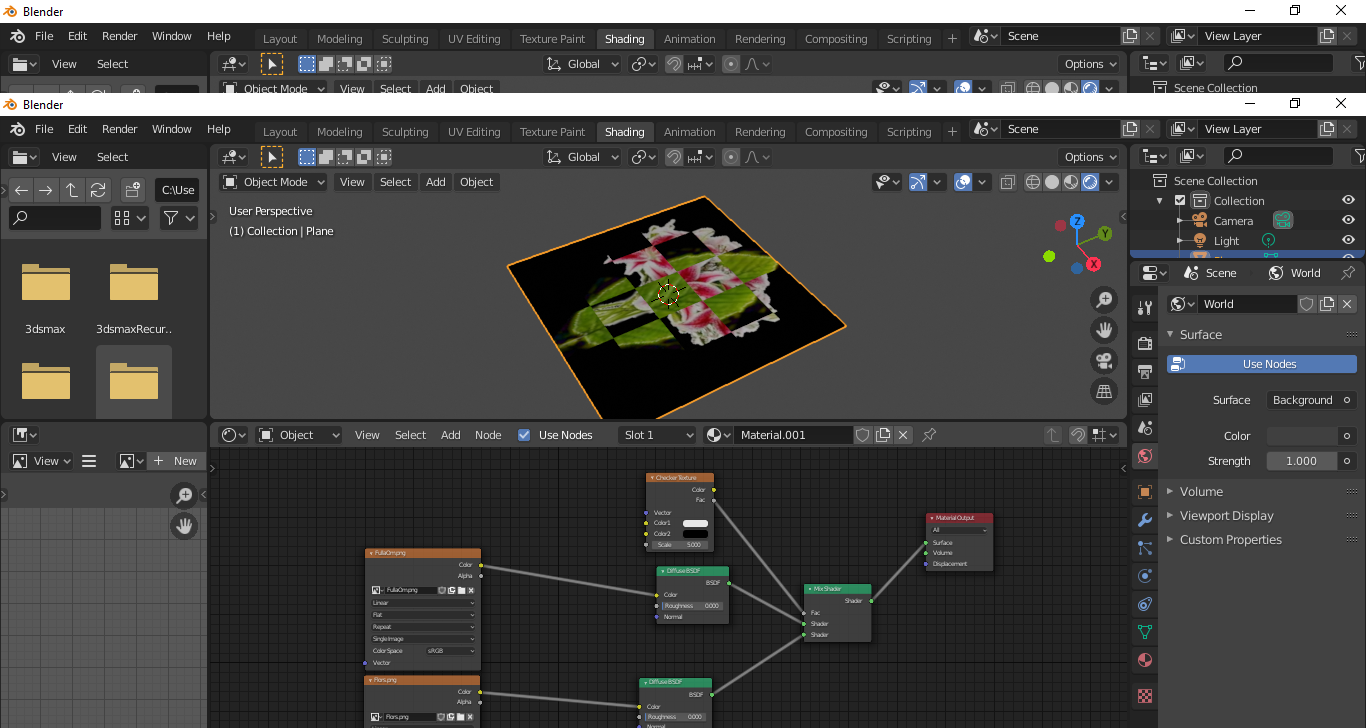Click fake user shield beside Material.001
This screenshot has height=728, width=1366.
862,435
